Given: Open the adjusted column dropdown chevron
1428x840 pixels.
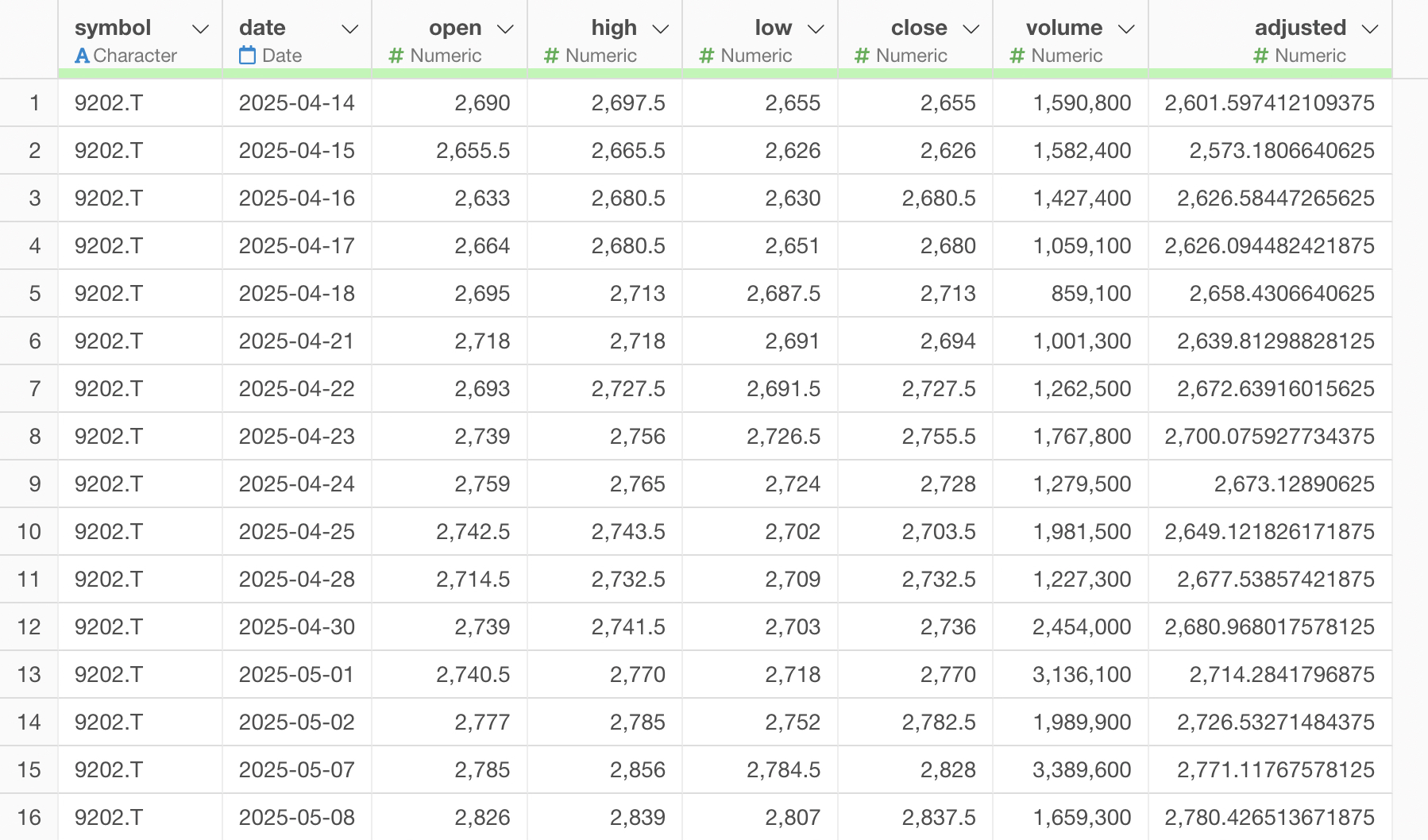Looking at the screenshot, I should 1369,29.
